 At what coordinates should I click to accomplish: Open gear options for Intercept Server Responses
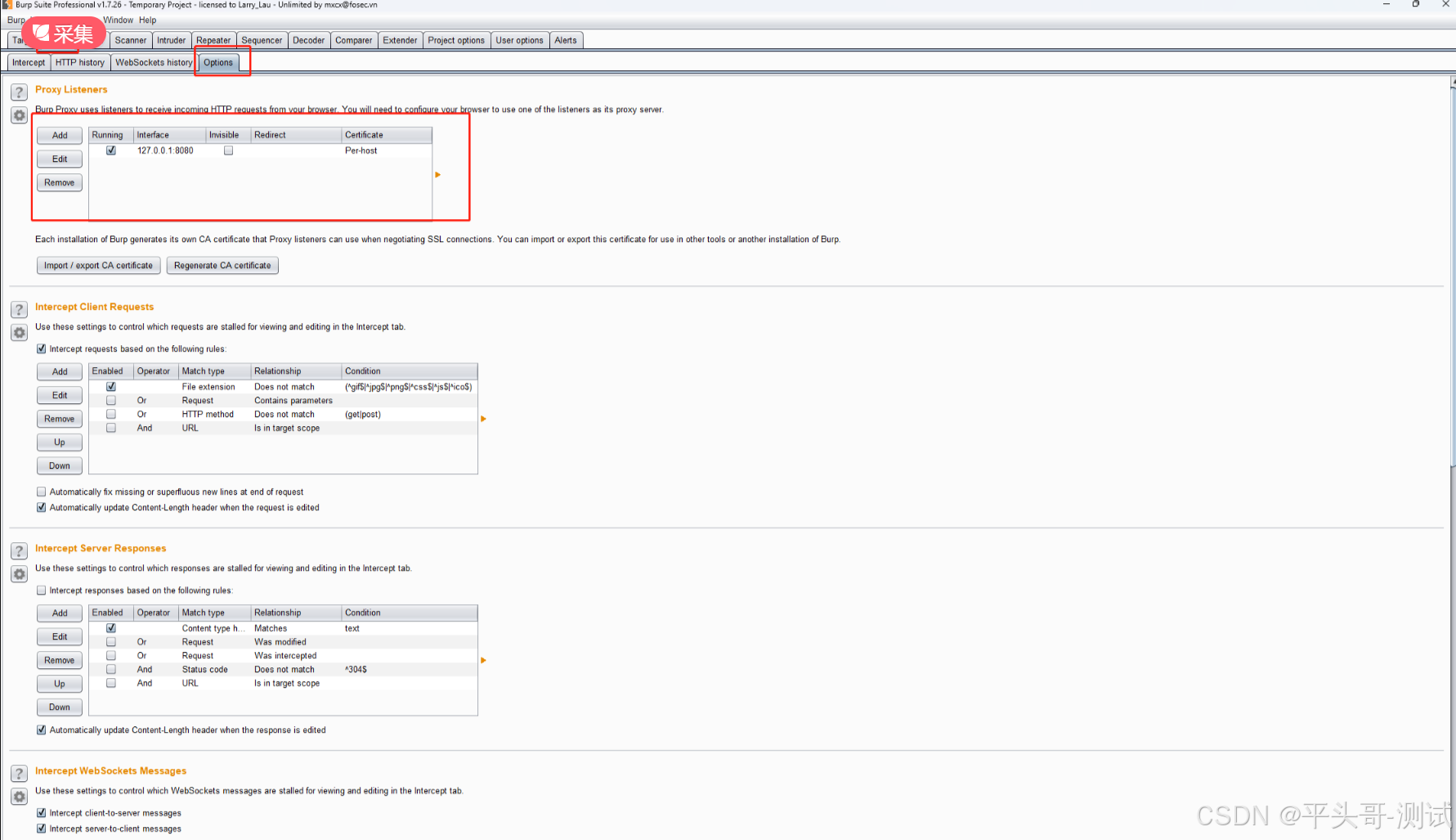click(x=19, y=574)
